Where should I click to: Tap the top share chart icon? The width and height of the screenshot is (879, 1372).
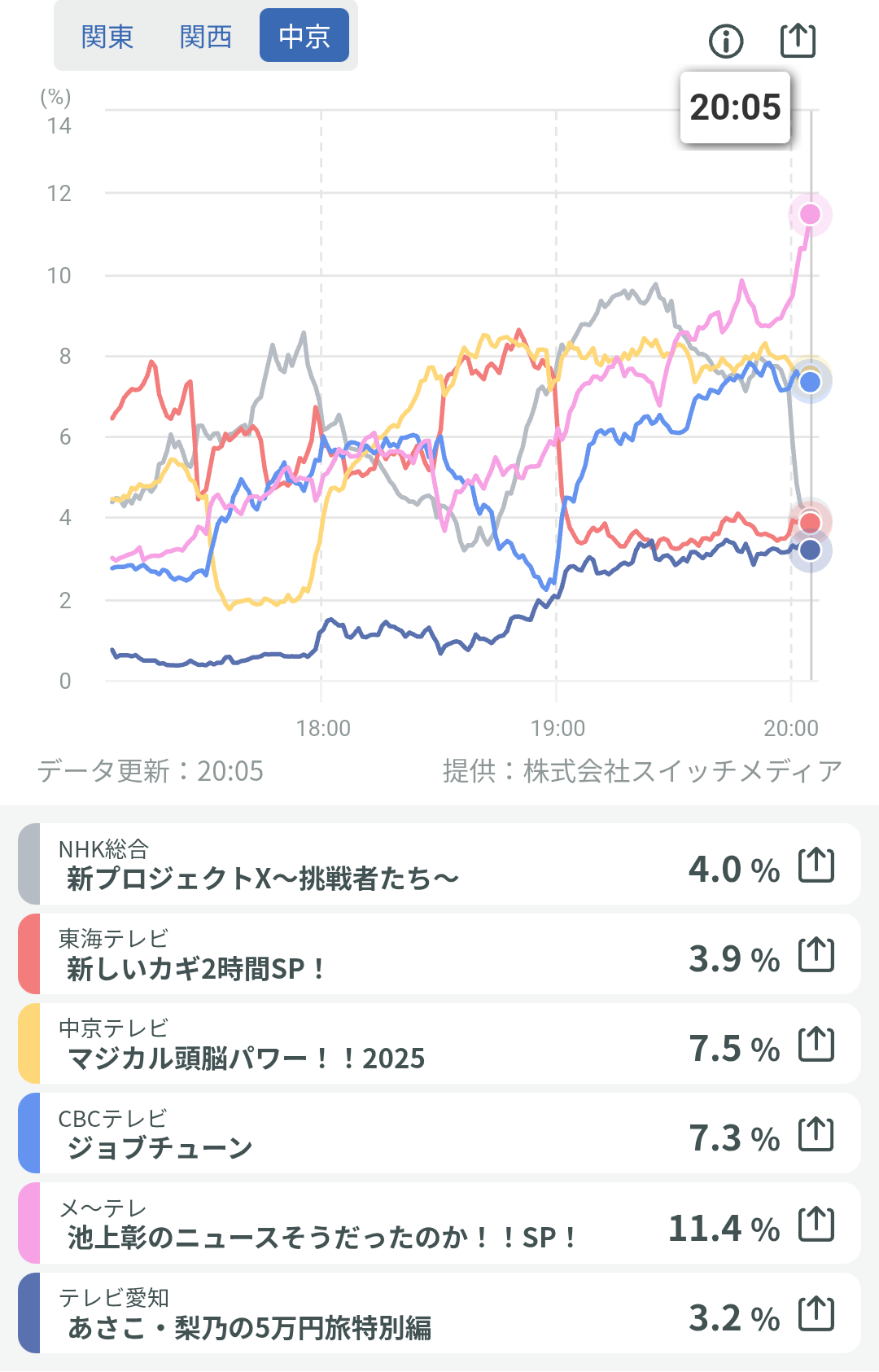click(798, 40)
